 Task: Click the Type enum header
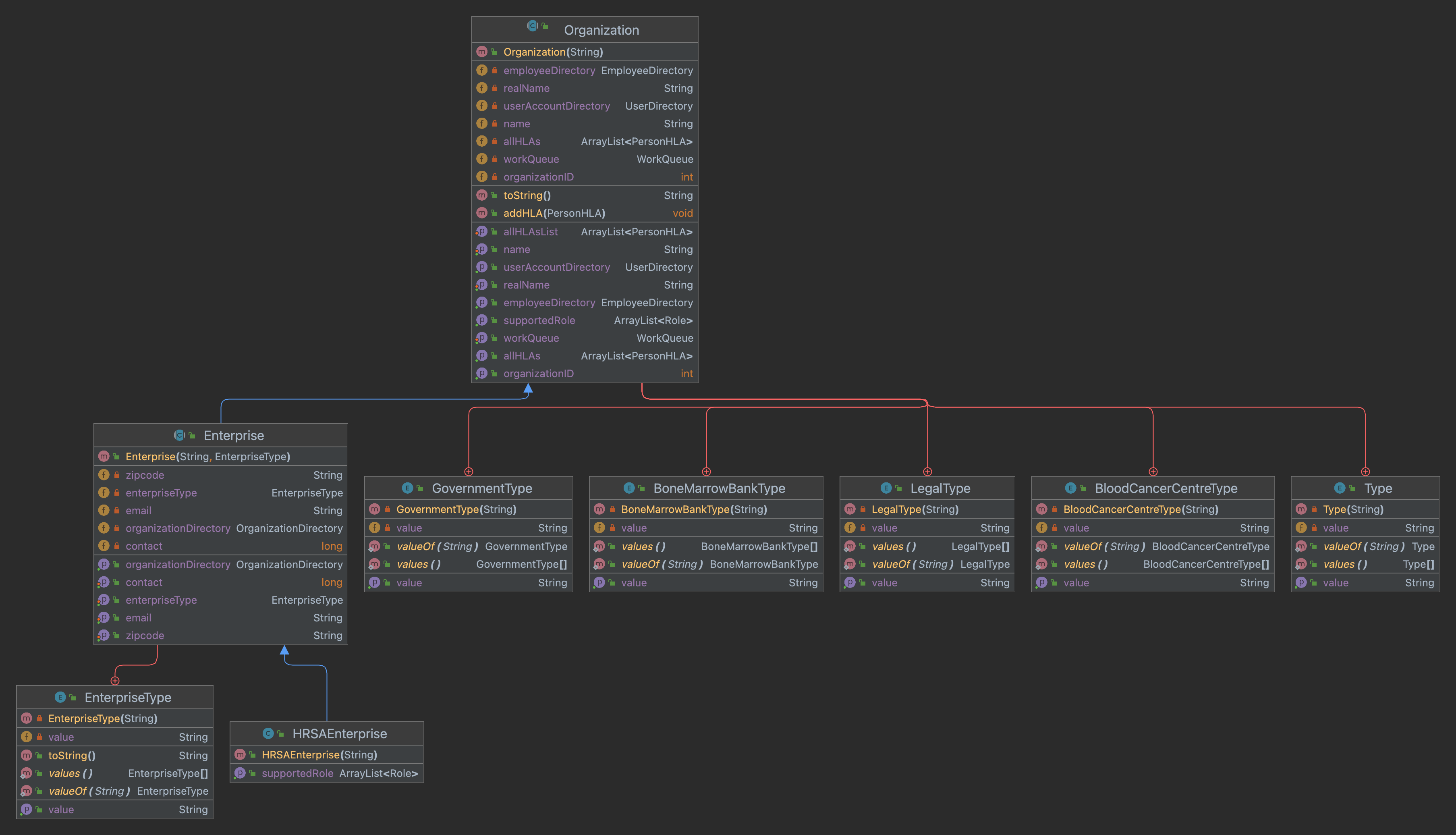tap(1377, 488)
